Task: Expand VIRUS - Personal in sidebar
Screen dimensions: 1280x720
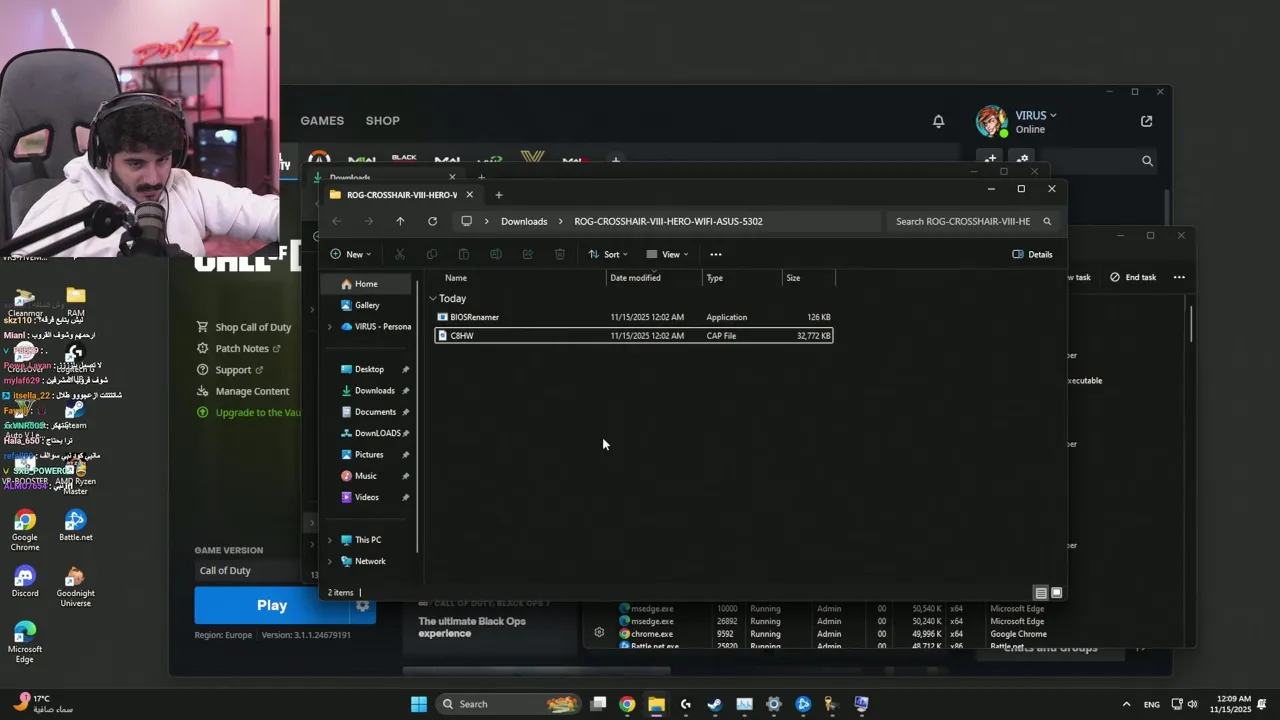Action: (x=330, y=327)
